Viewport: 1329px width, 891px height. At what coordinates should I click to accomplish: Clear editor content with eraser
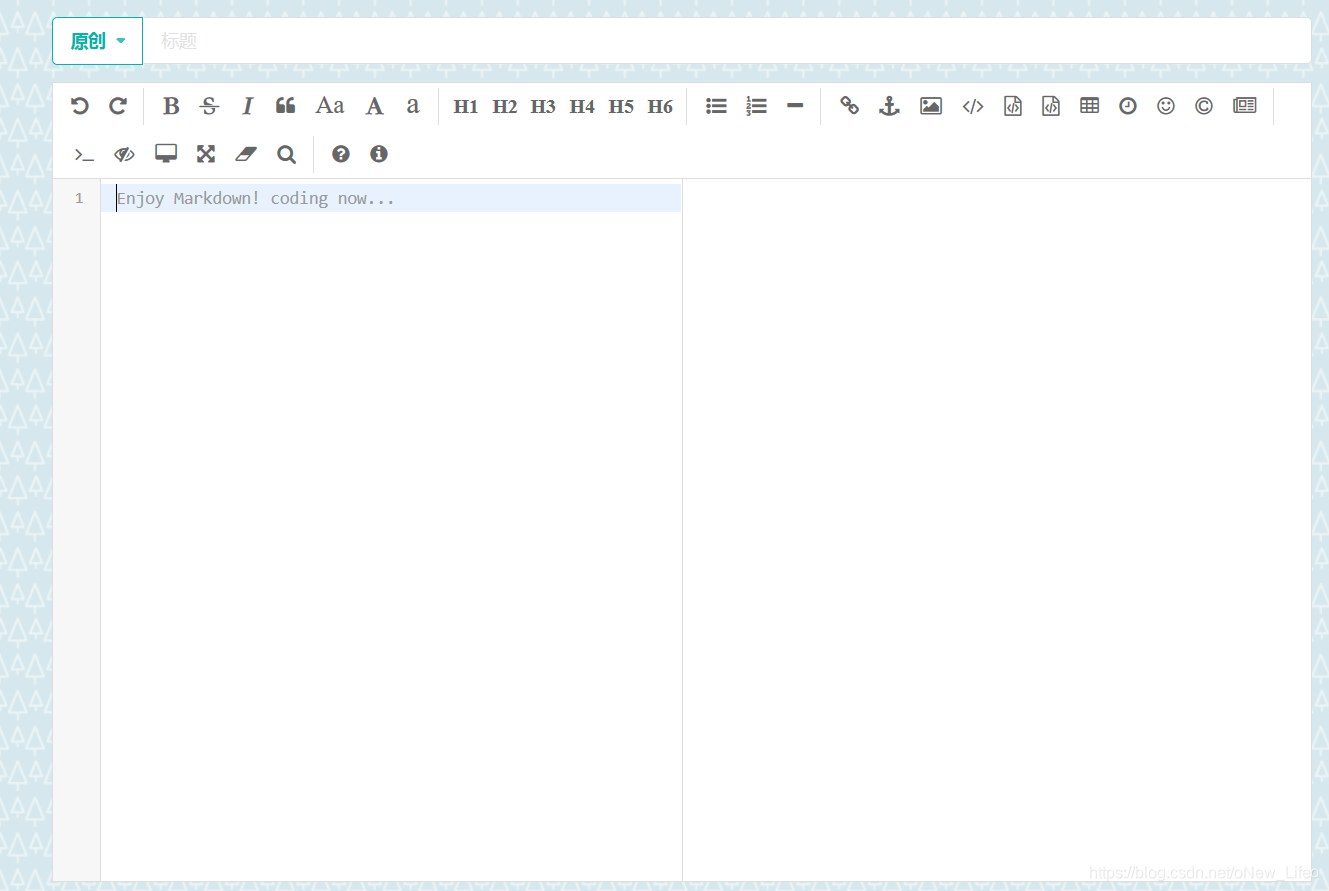[246, 154]
